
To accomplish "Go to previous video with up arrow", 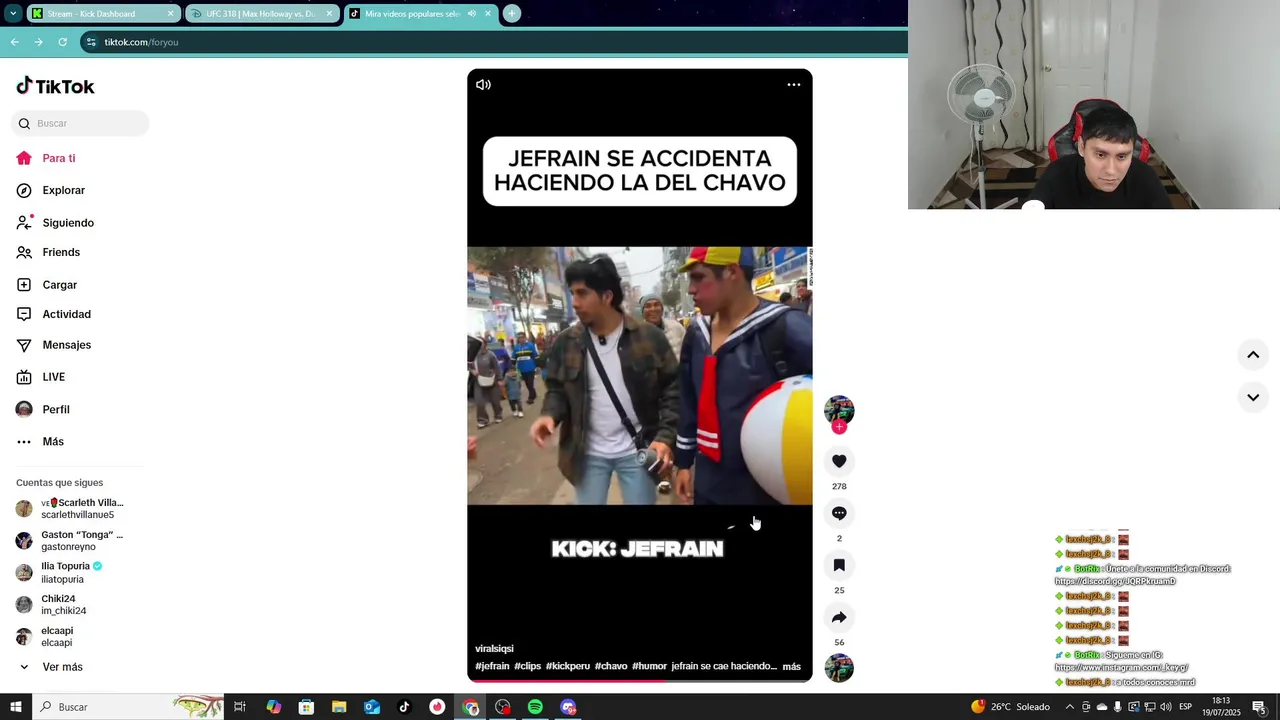I will click(x=1253, y=355).
